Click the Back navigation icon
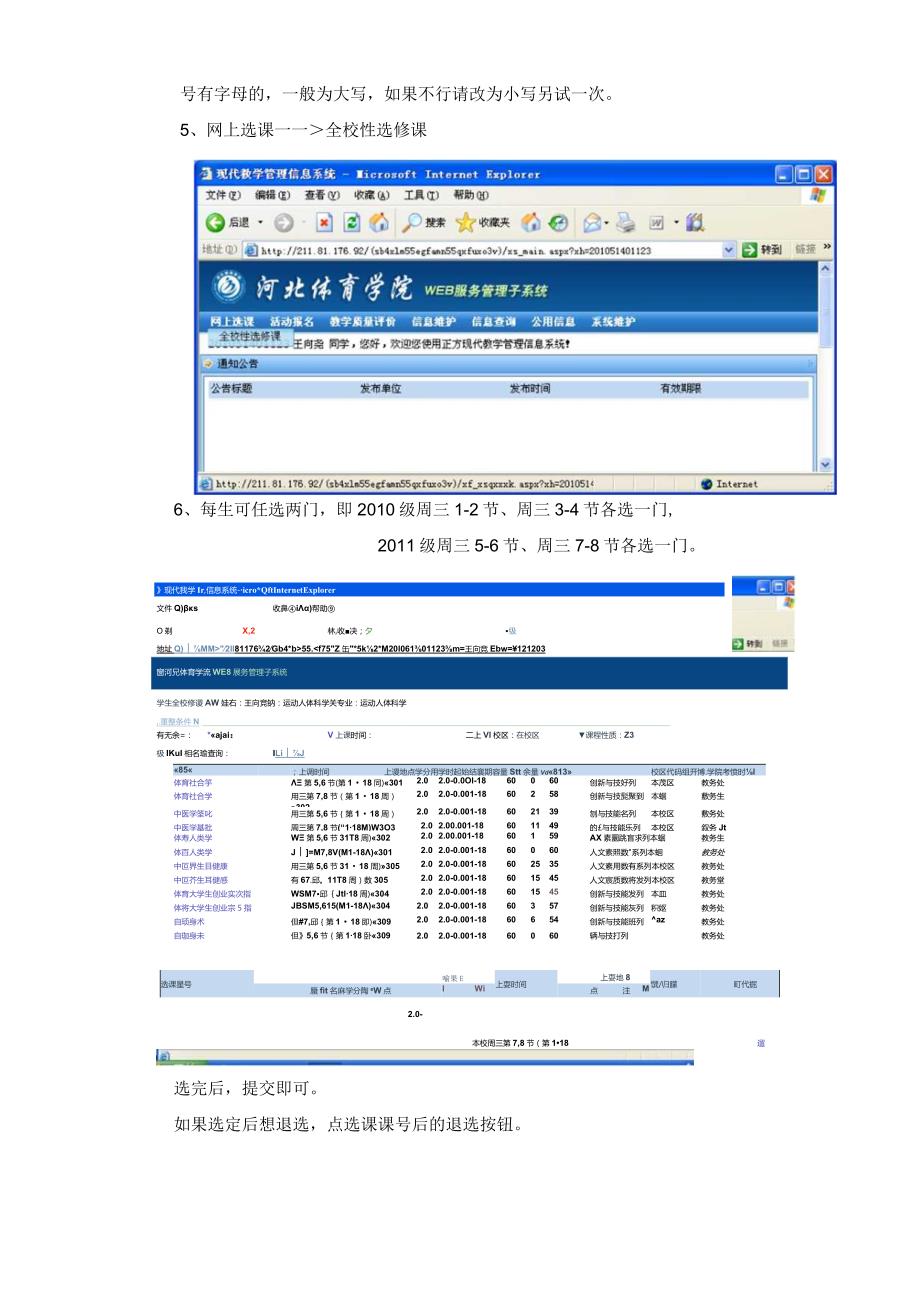Screen dimensions: 920x1301 coord(214,221)
